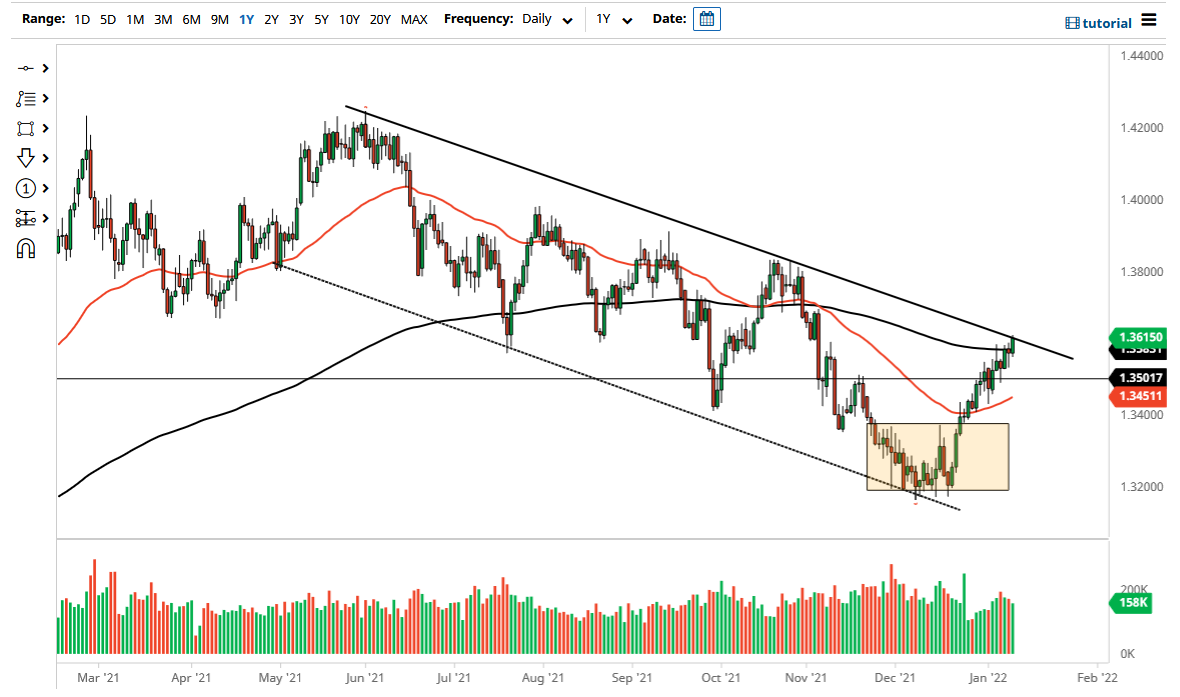Open the Frequency Daily dropdown
Viewport: 1180px width, 697px height.
pyautogui.click(x=546, y=19)
